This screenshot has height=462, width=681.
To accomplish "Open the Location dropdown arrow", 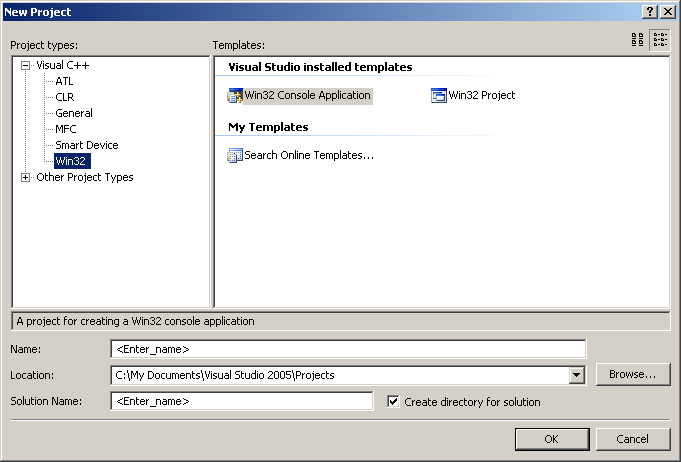I will point(576,375).
